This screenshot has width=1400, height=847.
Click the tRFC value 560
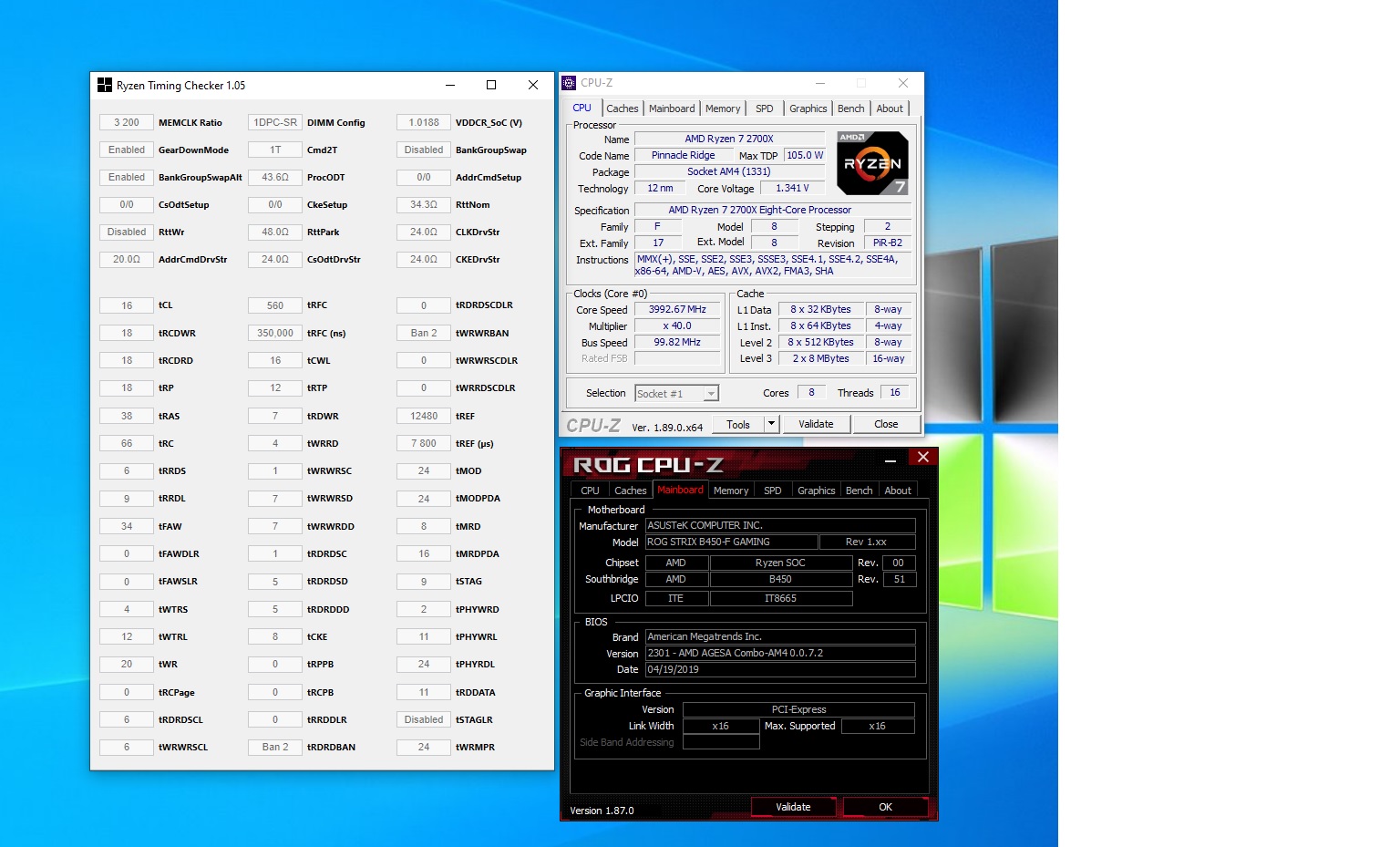click(x=275, y=305)
